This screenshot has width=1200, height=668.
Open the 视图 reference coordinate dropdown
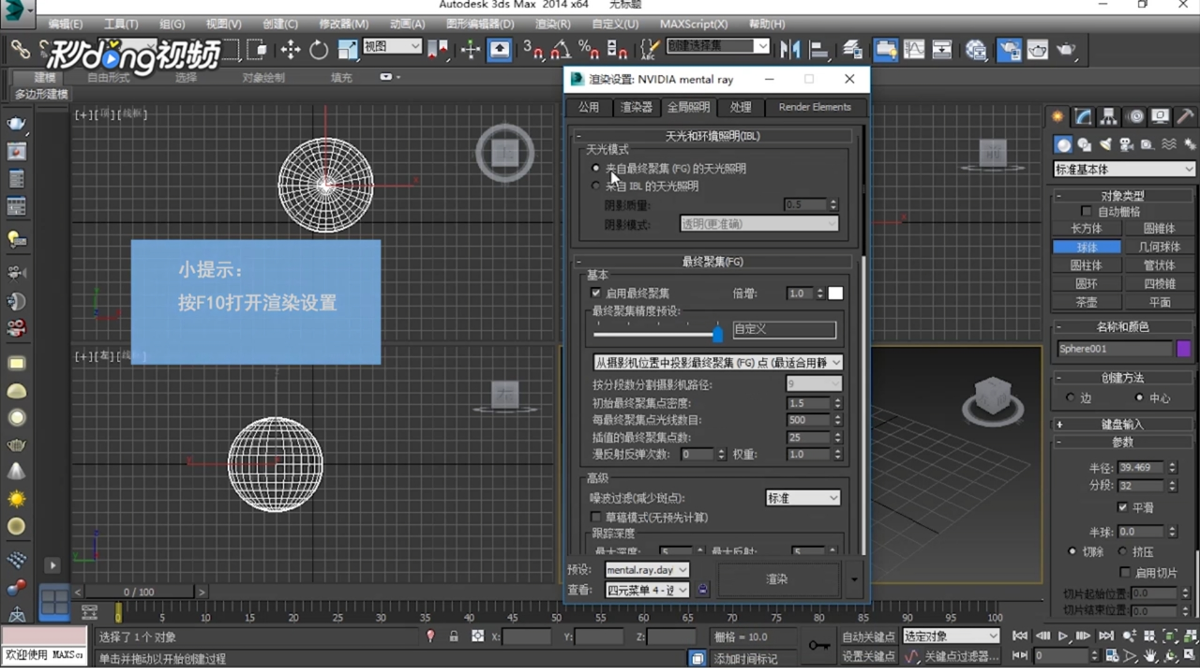click(392, 46)
